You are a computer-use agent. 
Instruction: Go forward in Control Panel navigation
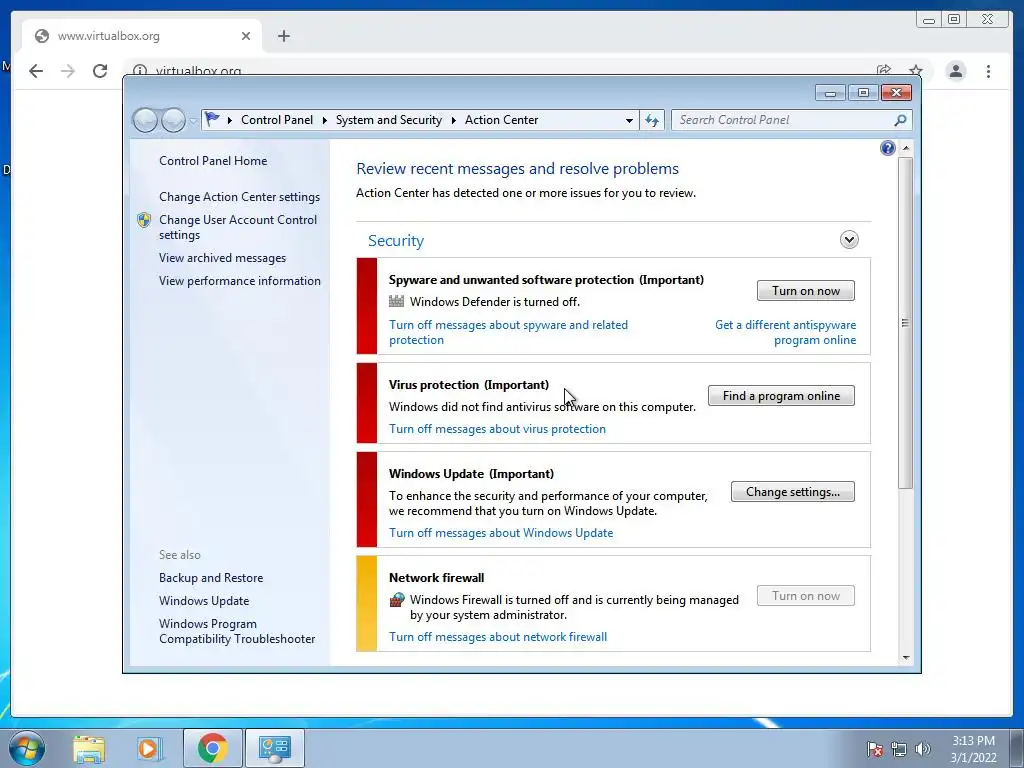coord(173,120)
